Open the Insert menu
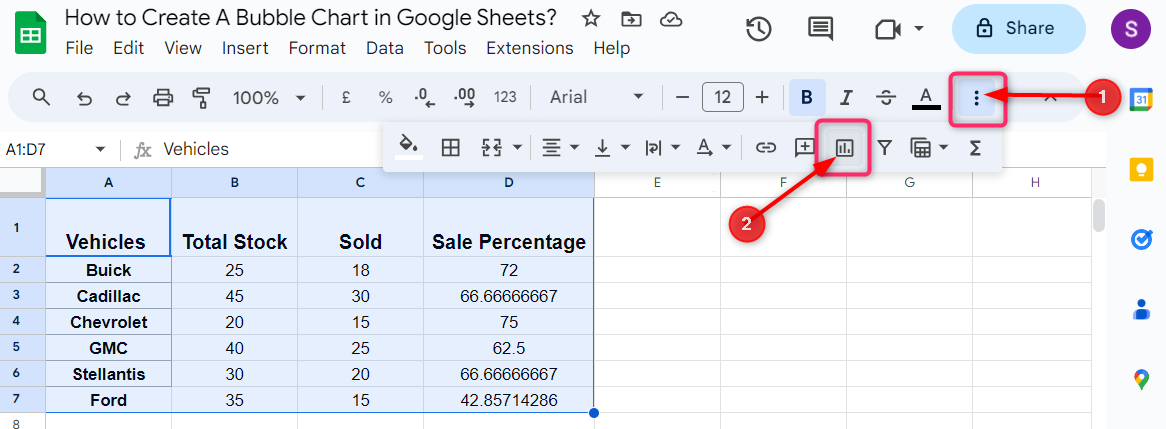Image resolution: width=1166 pixels, height=429 pixels. point(245,48)
